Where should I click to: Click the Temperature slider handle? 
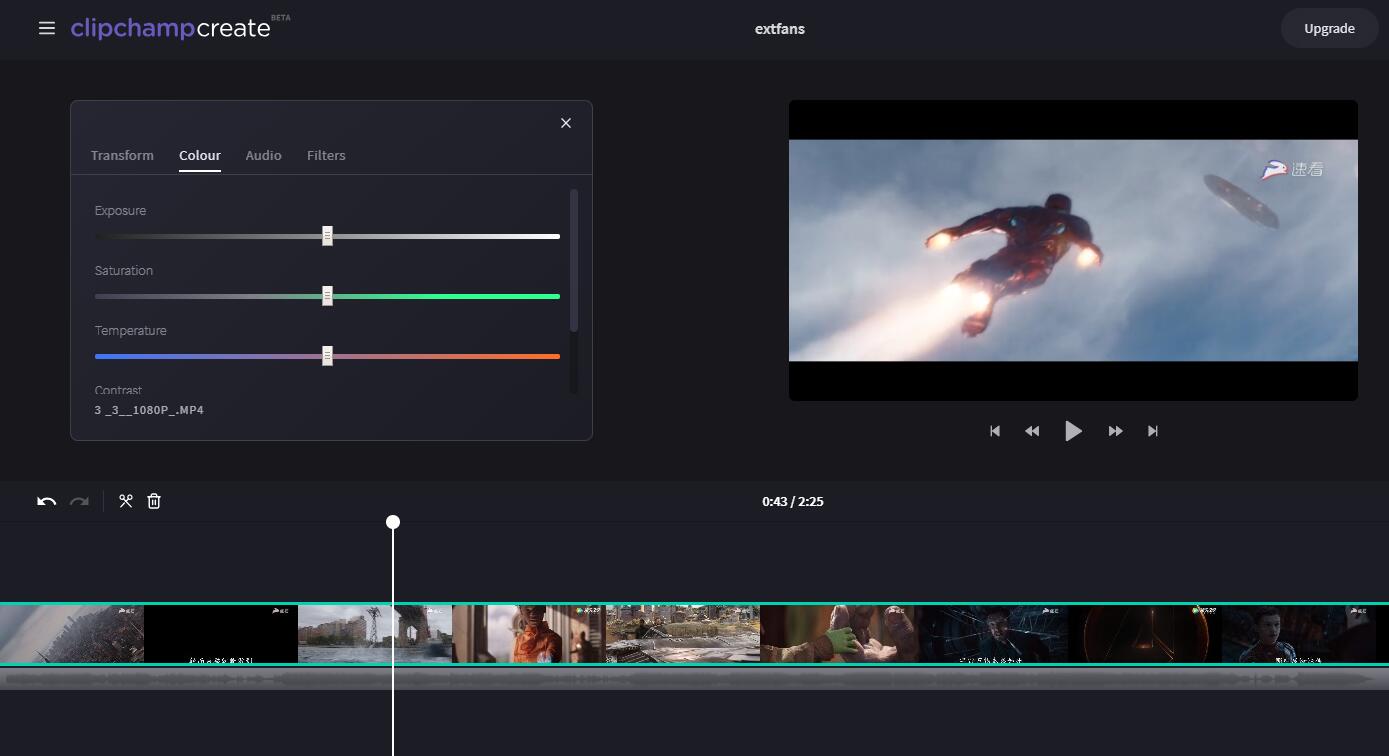coord(327,356)
